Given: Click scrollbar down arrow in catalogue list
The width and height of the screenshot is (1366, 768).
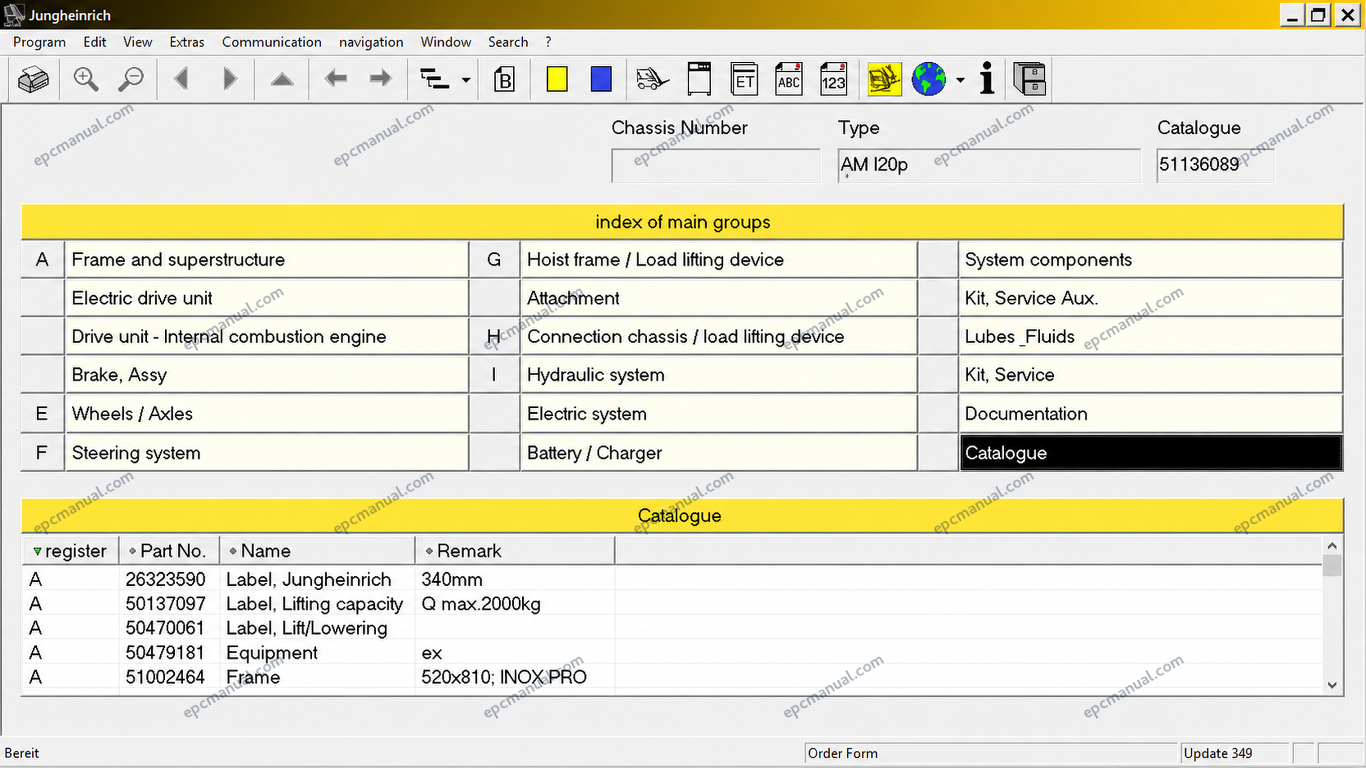Looking at the screenshot, I should (x=1332, y=685).
